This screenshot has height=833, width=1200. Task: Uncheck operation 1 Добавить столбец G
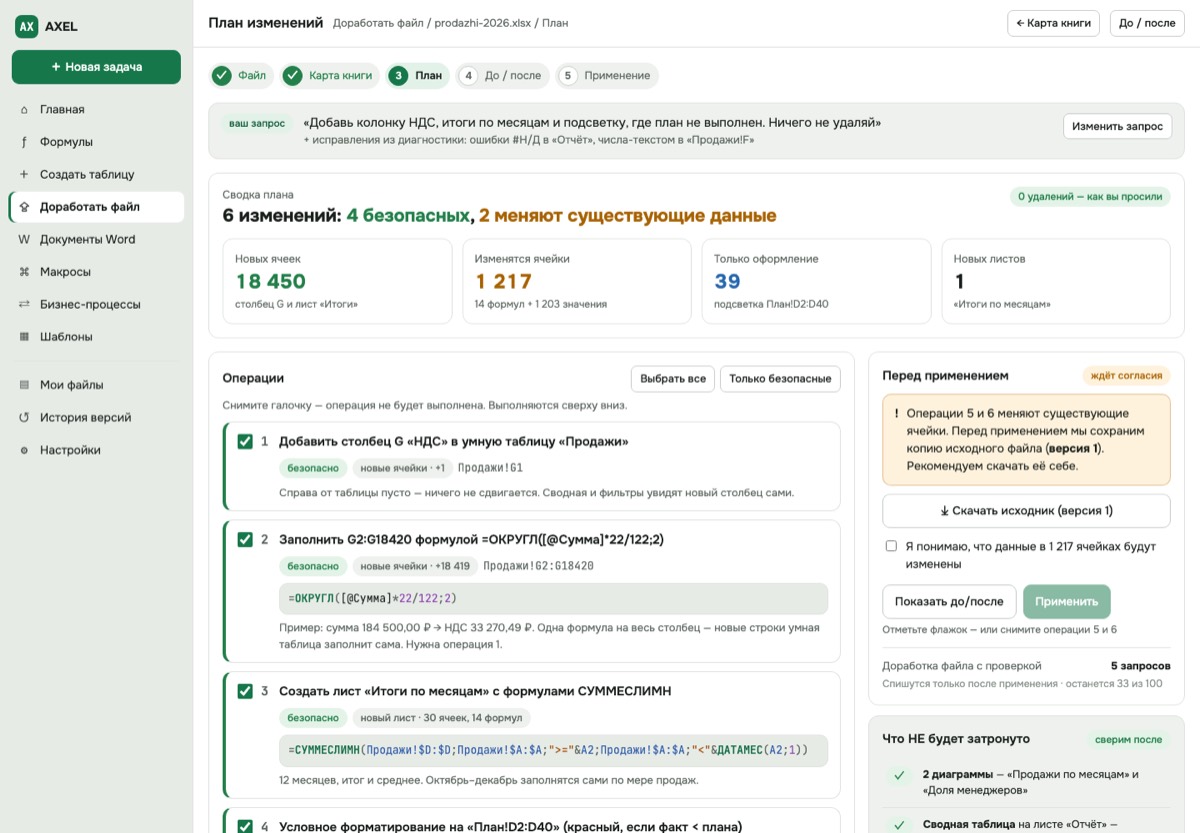[245, 441]
